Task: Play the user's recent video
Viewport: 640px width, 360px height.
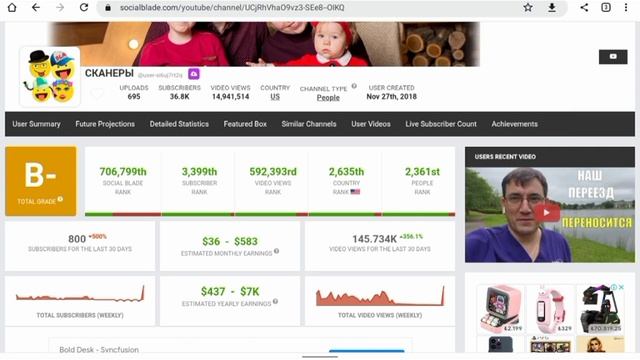Action: coord(547,213)
